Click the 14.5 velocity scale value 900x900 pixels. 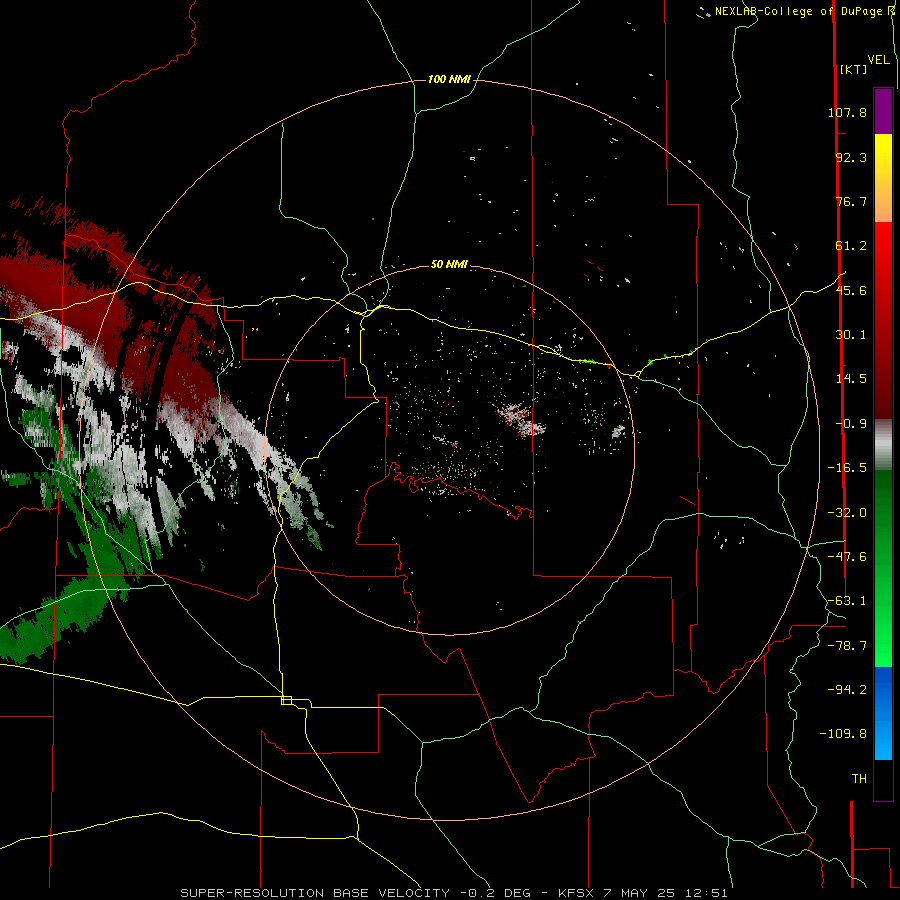point(851,379)
